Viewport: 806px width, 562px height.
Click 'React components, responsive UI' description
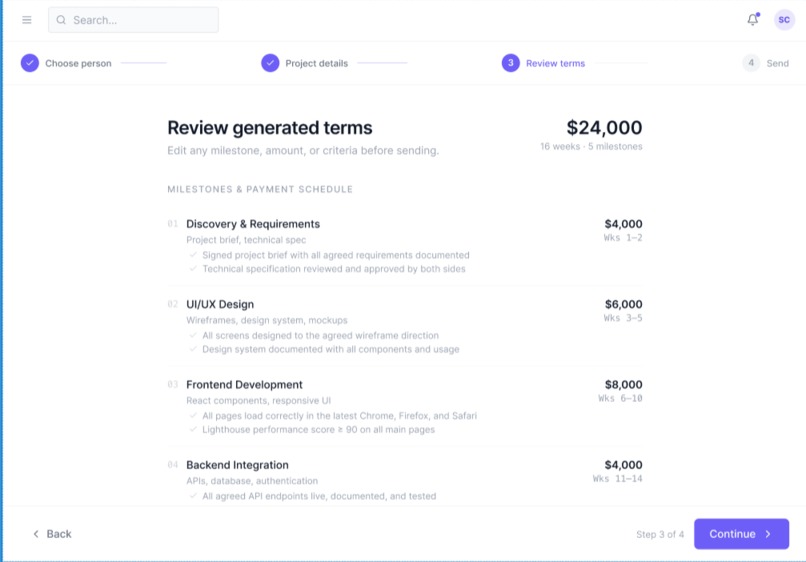pyautogui.click(x=259, y=401)
